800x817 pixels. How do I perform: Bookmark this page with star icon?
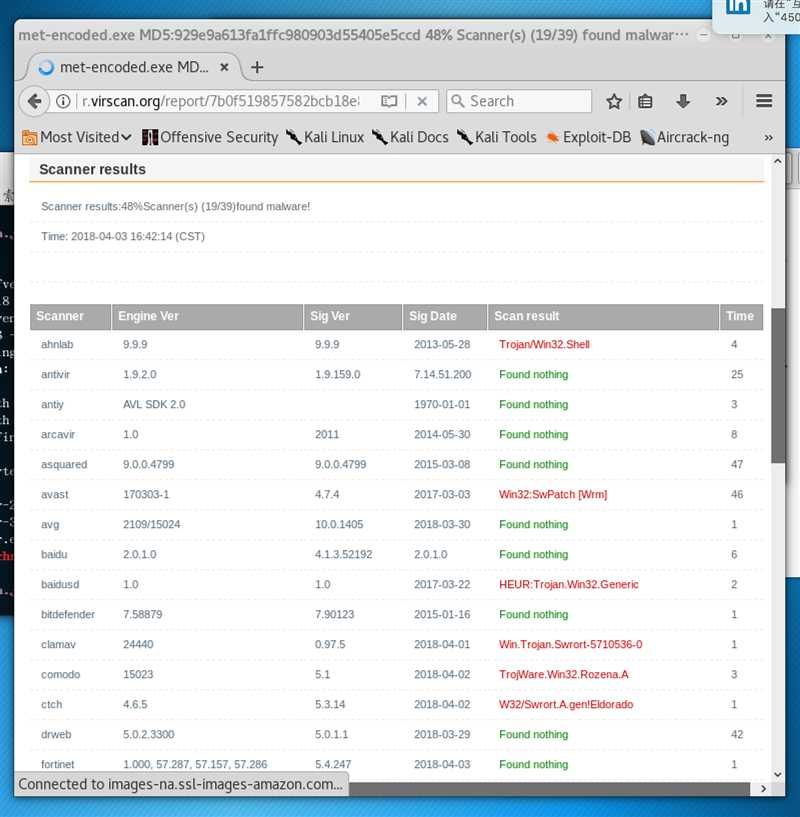coord(614,101)
